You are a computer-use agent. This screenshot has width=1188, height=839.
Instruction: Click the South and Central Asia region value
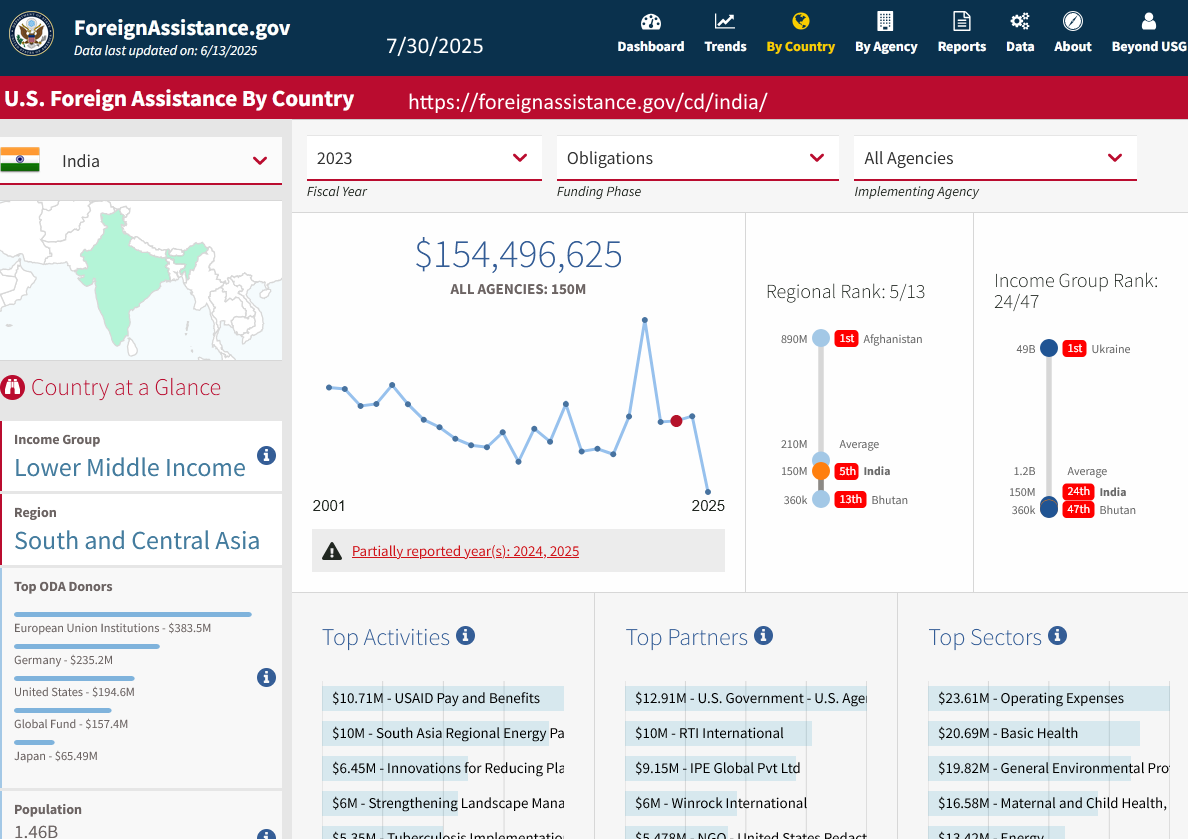pos(137,540)
